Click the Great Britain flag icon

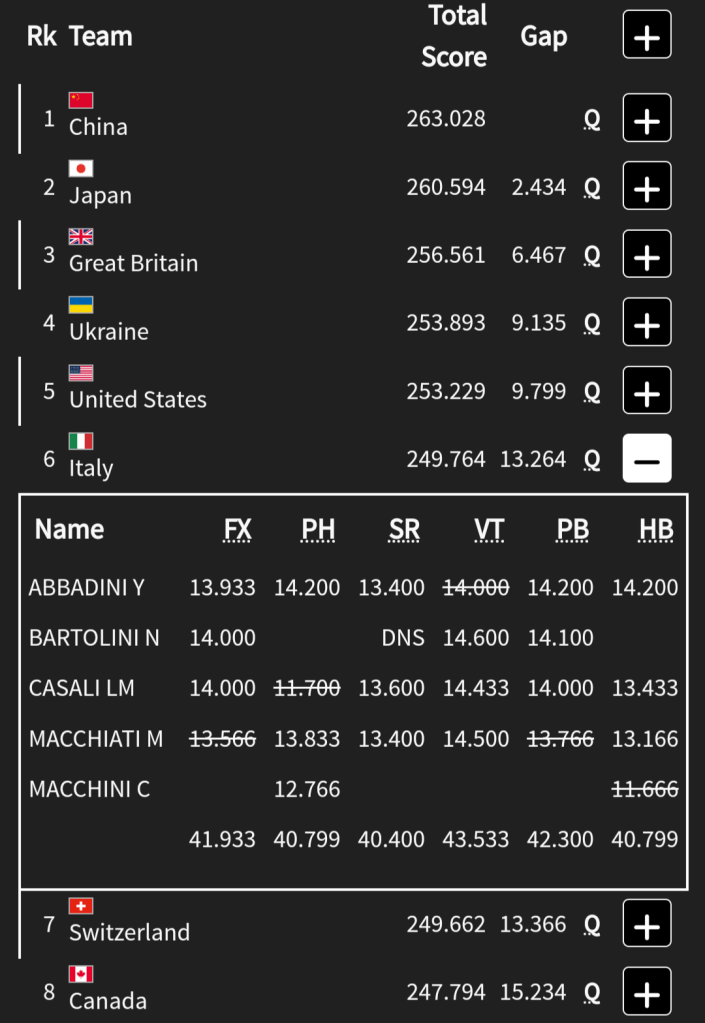(81, 236)
